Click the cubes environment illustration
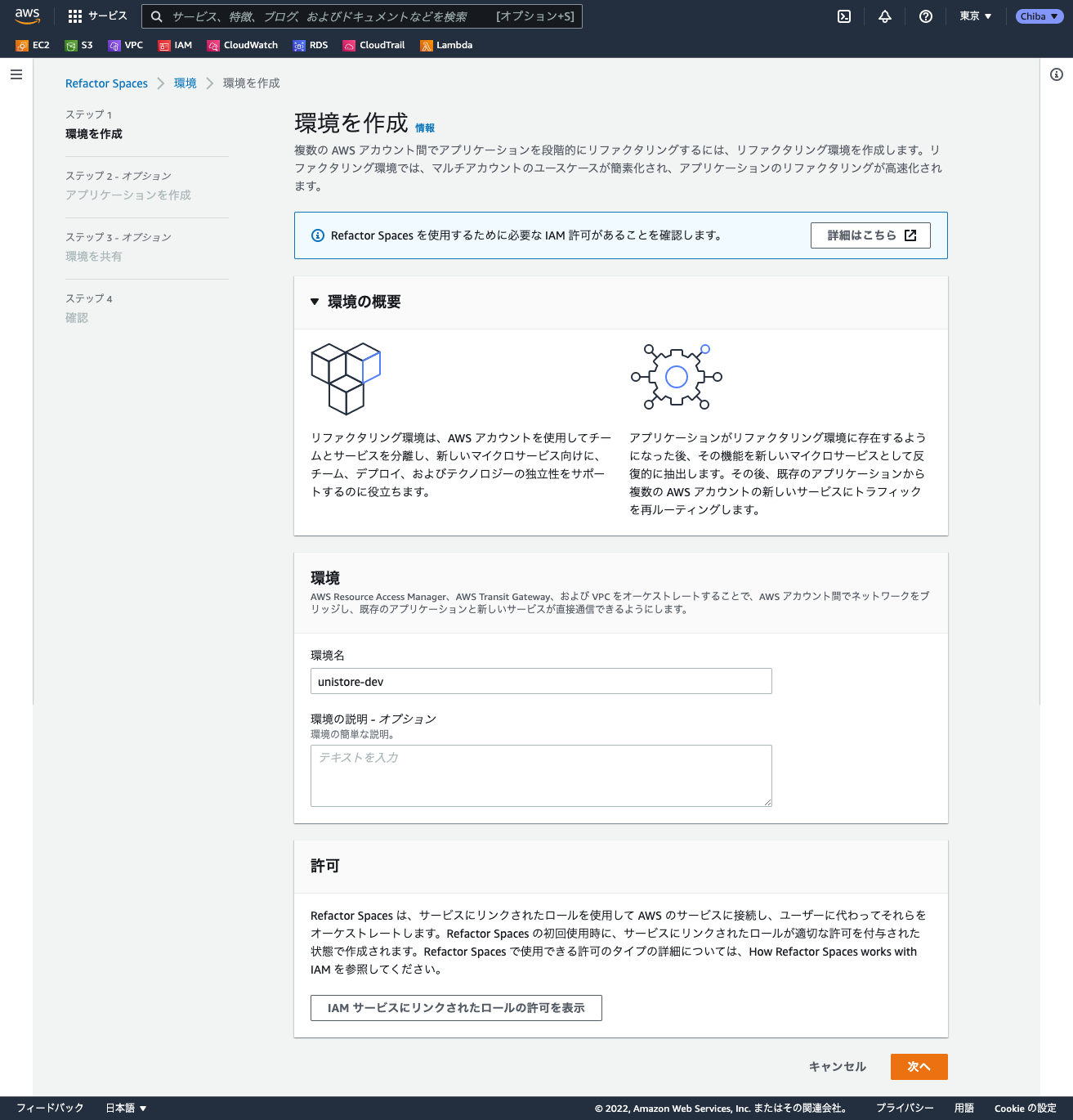The width and height of the screenshot is (1073, 1120). tap(346, 379)
